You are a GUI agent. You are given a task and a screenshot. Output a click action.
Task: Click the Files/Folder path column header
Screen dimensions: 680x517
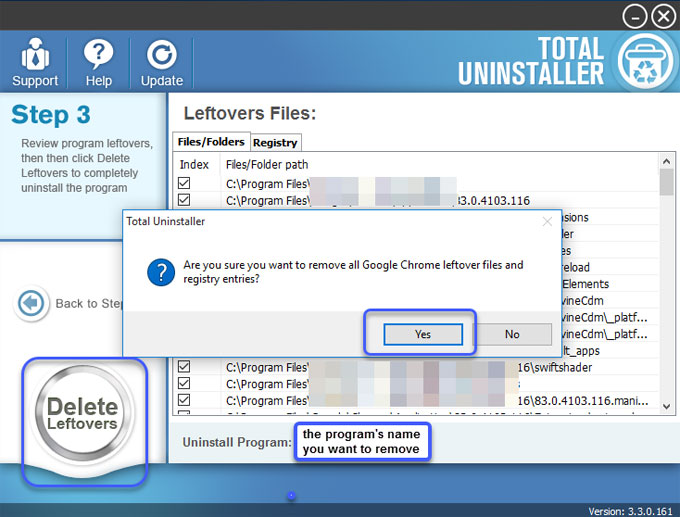267,165
